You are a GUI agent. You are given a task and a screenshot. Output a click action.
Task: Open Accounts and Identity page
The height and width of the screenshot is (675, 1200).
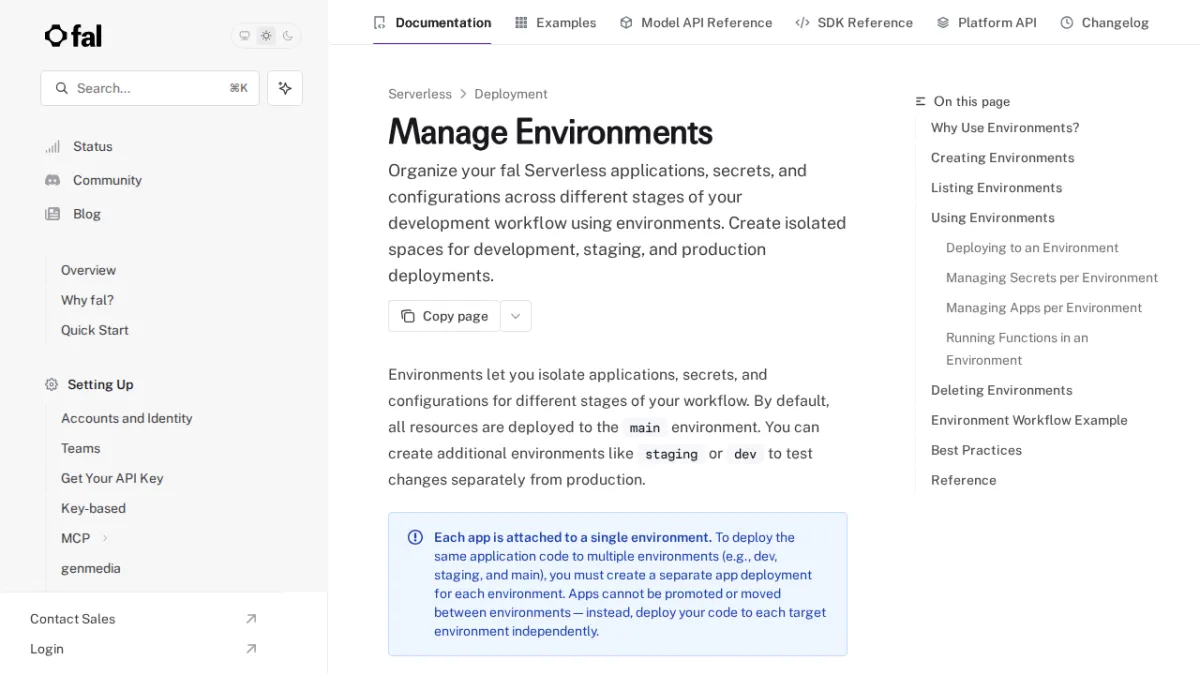click(x=126, y=418)
